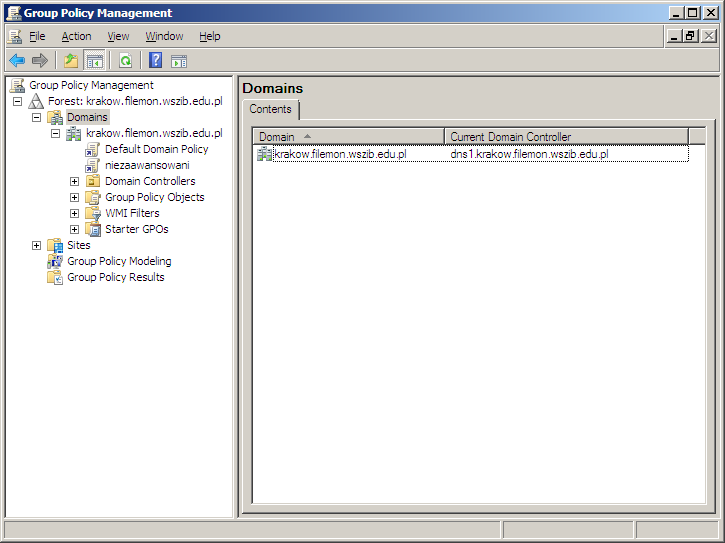Image resolution: width=725 pixels, height=543 pixels.
Task: Click the Group Policy Results icon
Action: click(x=55, y=278)
